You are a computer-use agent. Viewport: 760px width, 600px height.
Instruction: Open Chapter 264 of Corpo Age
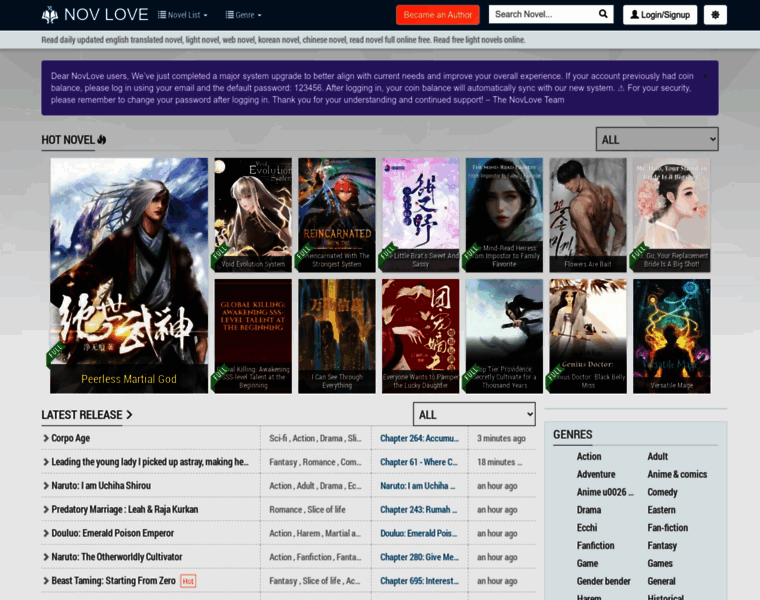click(419, 438)
